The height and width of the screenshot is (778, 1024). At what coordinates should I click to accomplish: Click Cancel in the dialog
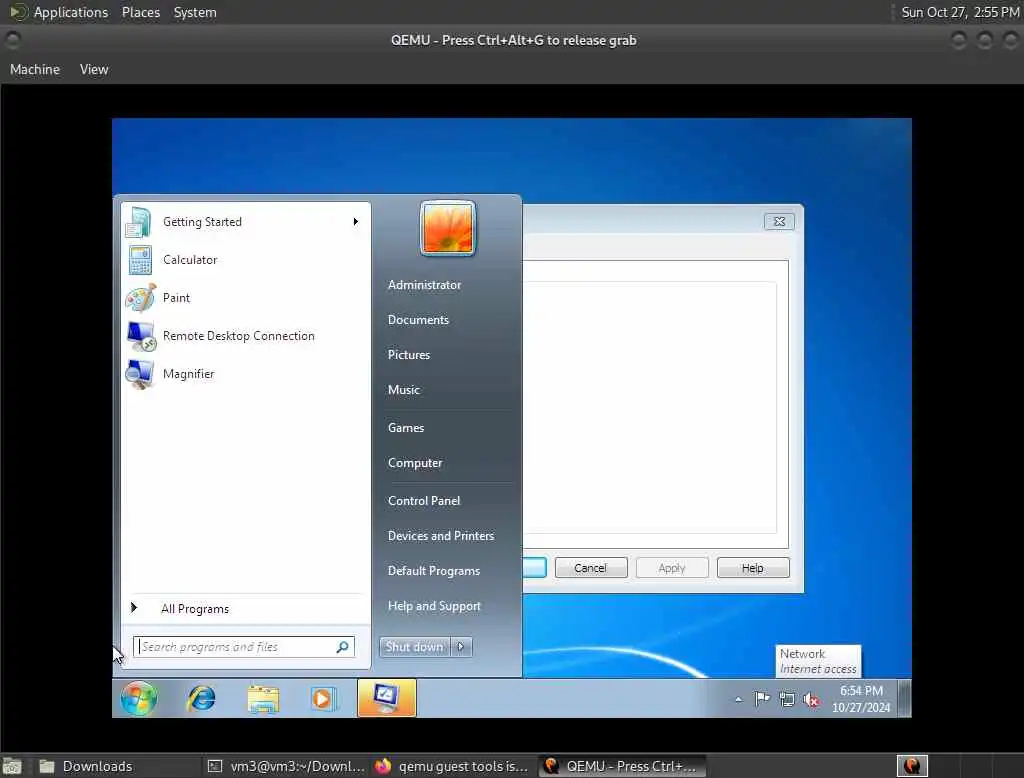591,568
